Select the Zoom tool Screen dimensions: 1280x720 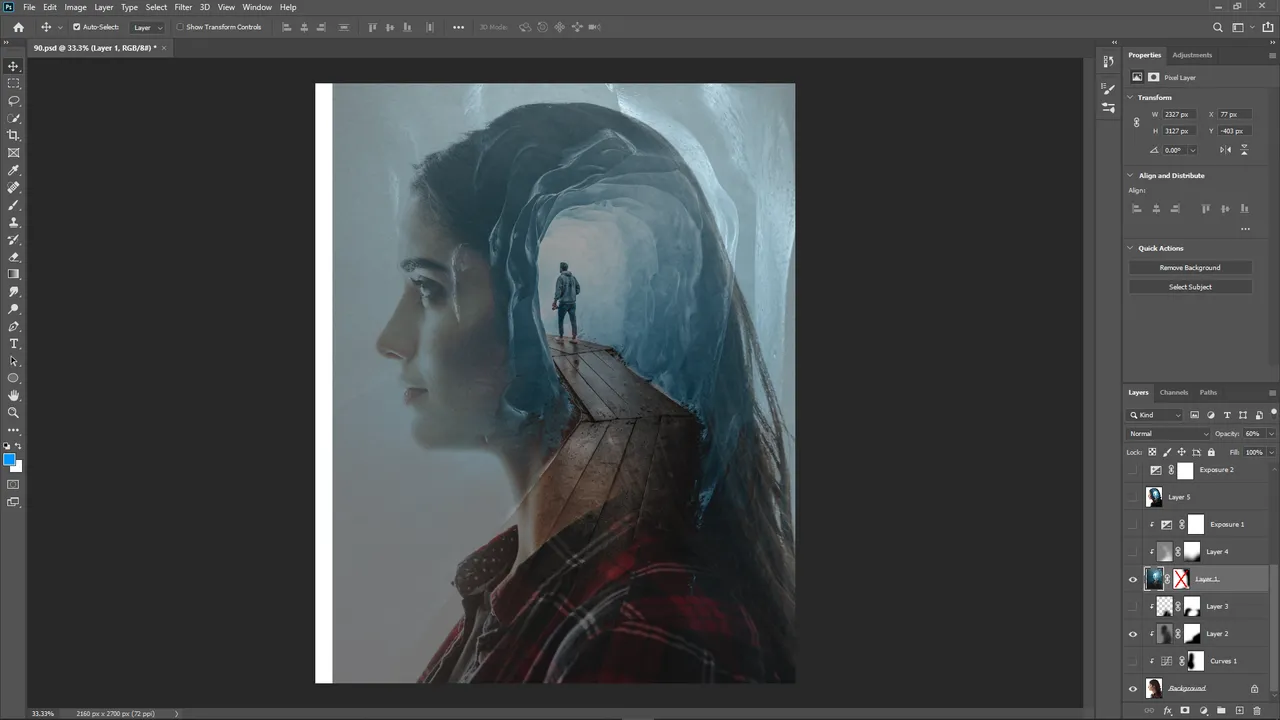click(x=14, y=412)
